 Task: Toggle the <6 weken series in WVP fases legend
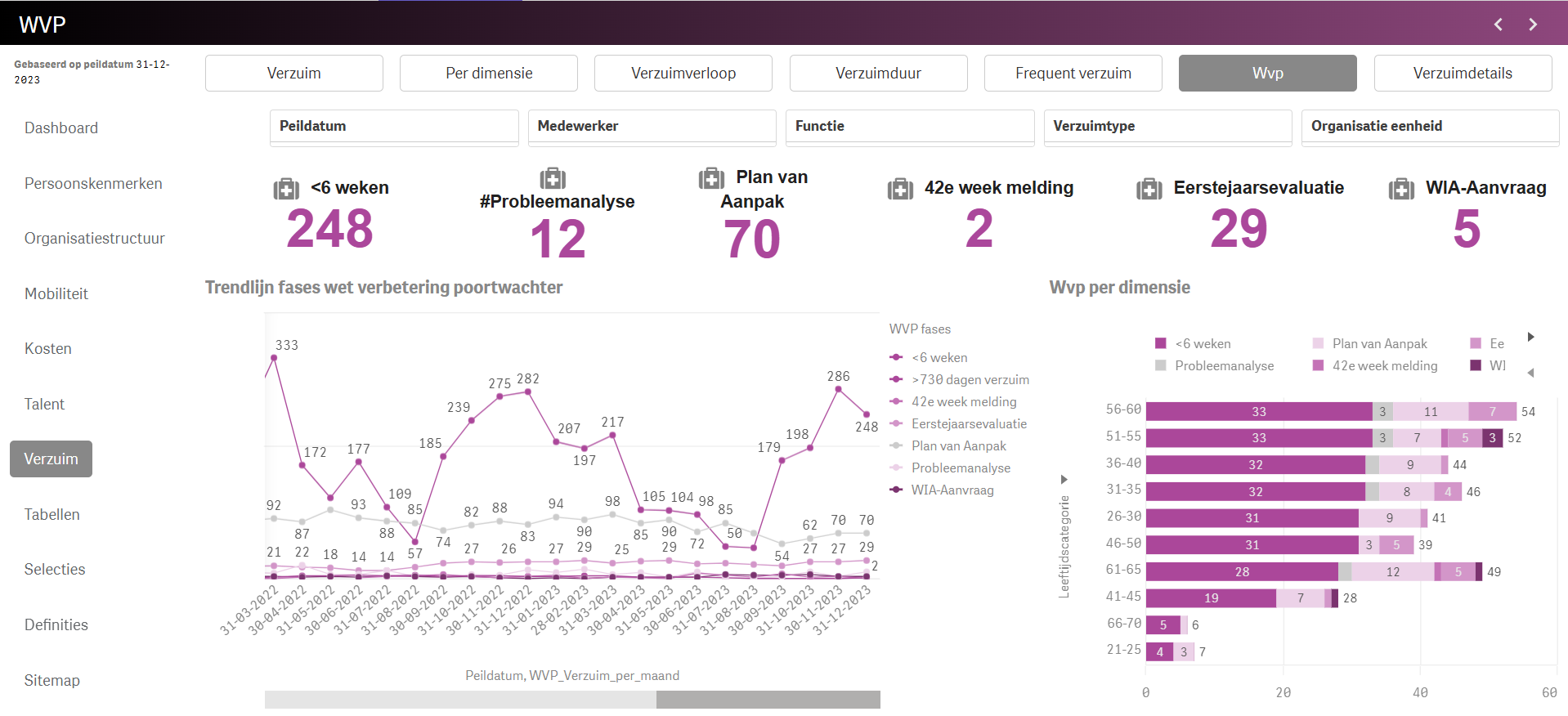[x=939, y=358]
